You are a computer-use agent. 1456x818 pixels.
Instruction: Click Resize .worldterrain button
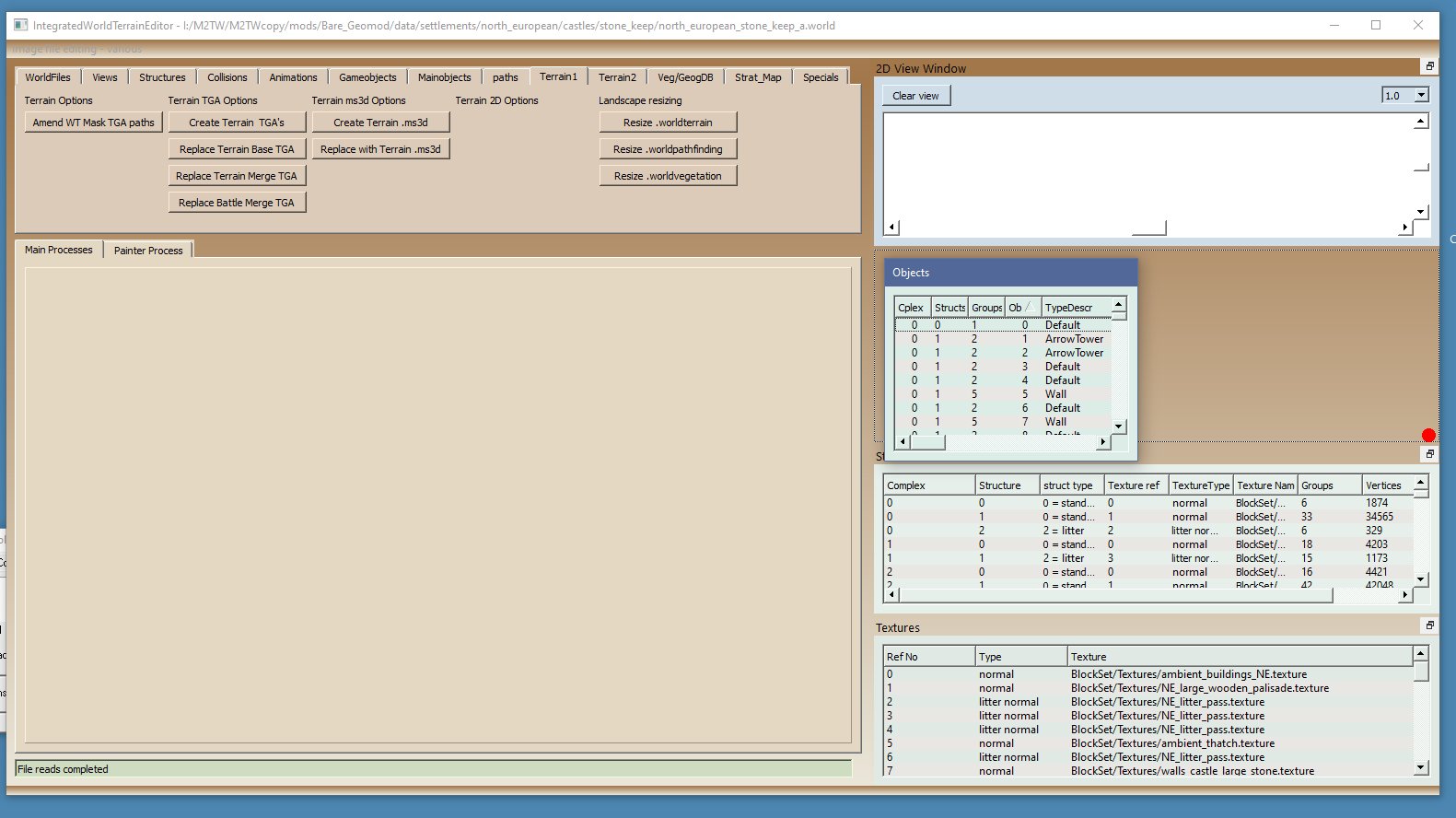click(668, 123)
